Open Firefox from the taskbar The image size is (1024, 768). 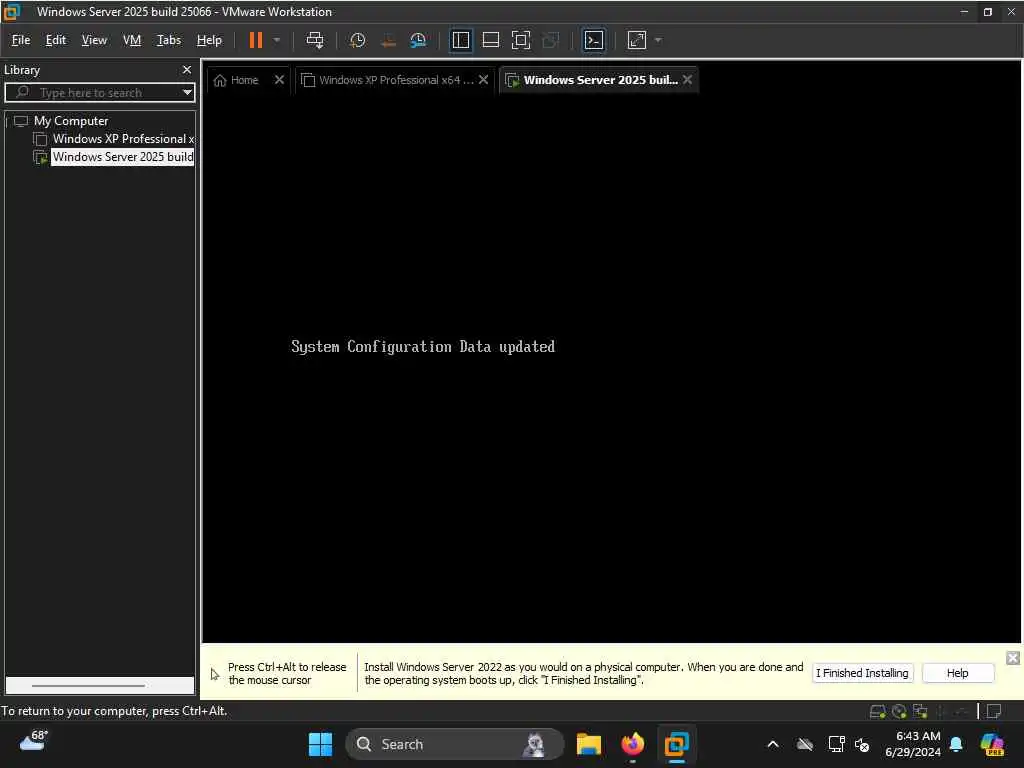tap(632, 744)
